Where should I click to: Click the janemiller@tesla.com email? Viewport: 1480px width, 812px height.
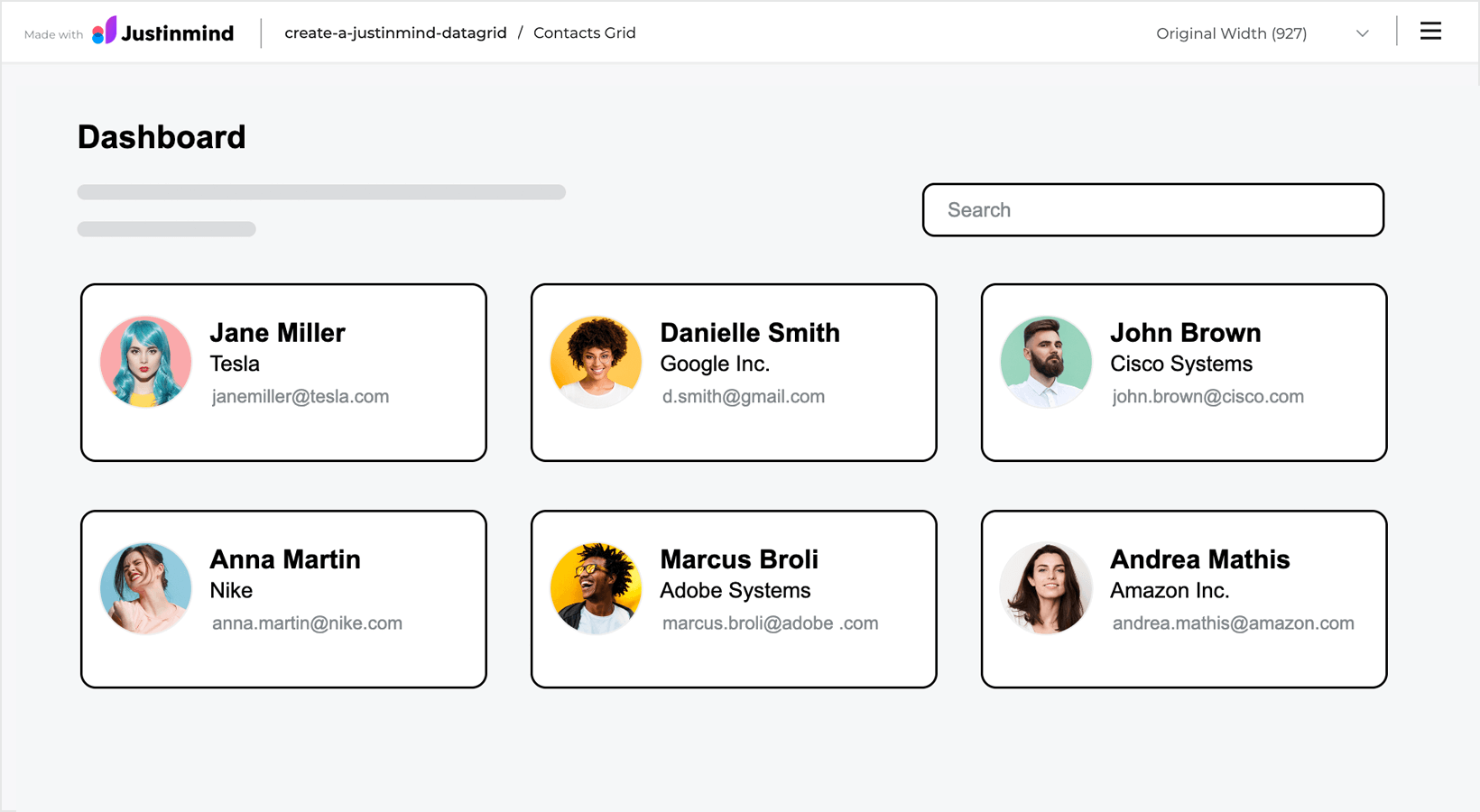click(301, 397)
